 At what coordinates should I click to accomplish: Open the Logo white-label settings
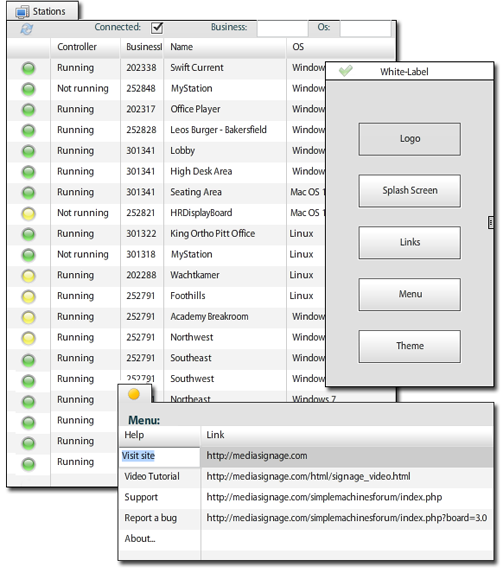410,139
